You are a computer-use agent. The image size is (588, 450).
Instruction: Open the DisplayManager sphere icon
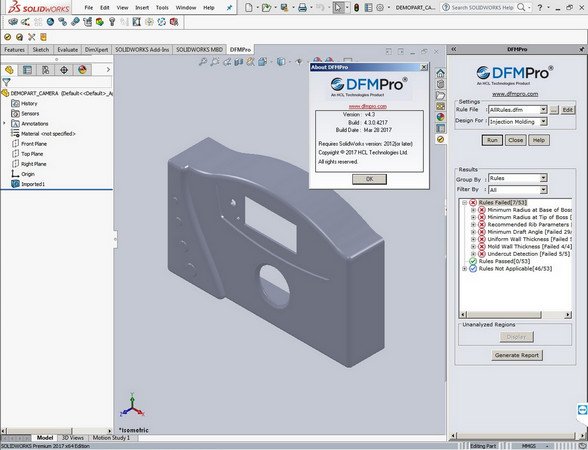pos(82,70)
